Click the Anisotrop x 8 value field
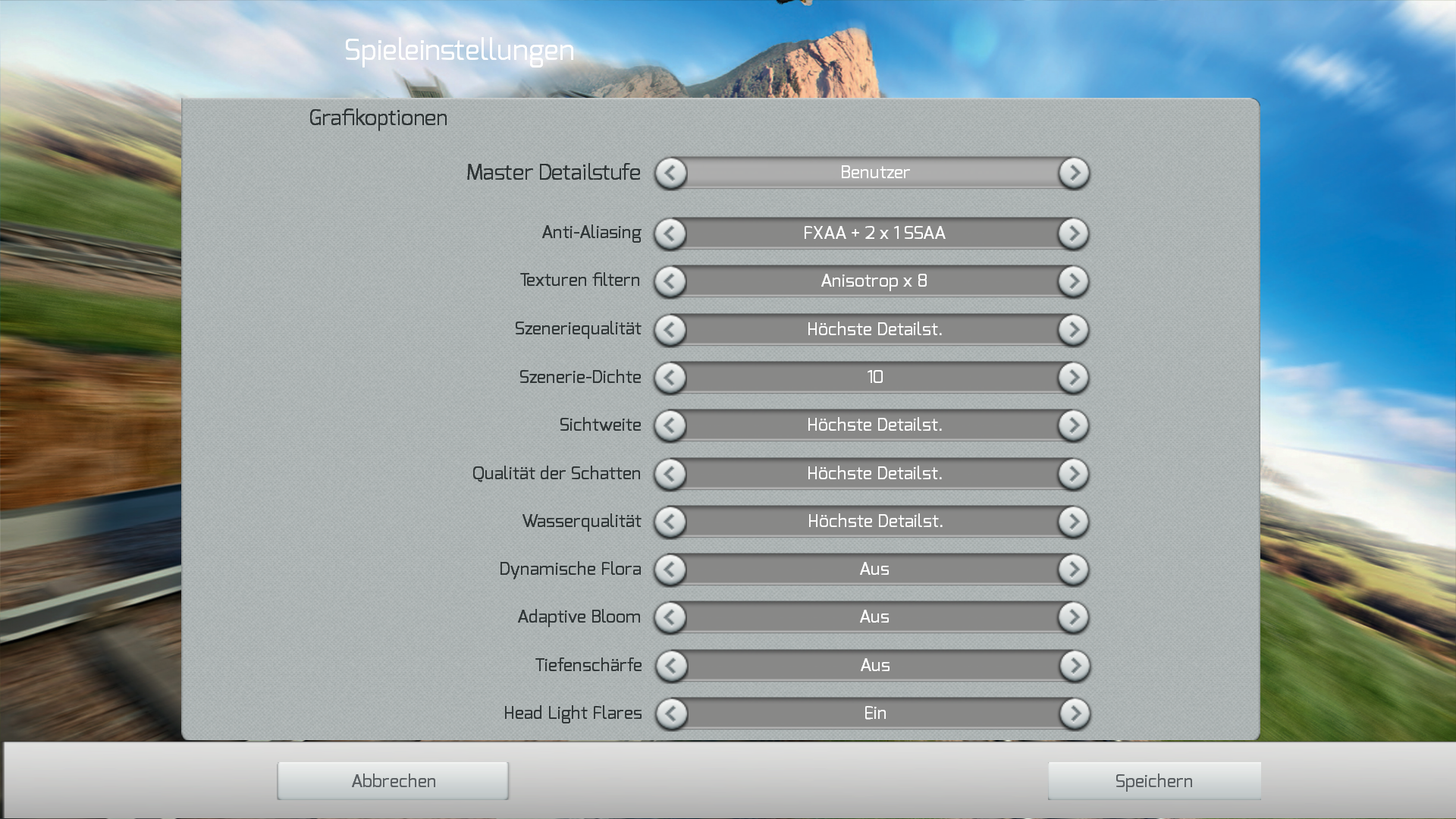Viewport: 1456px width, 819px height. 874,281
